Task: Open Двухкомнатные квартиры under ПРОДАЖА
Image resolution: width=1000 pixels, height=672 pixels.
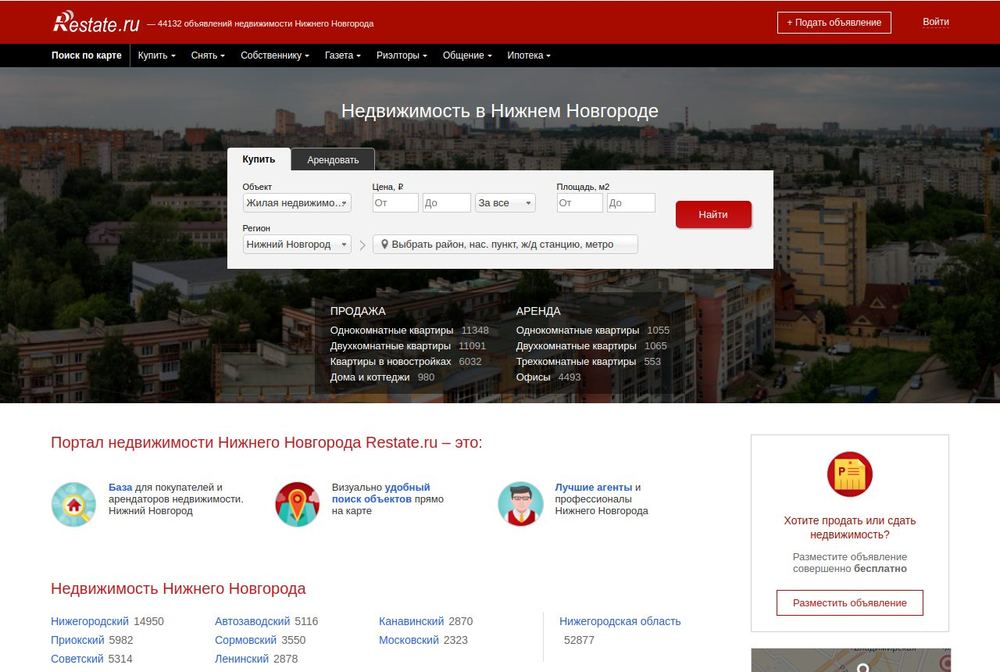Action: [390, 346]
